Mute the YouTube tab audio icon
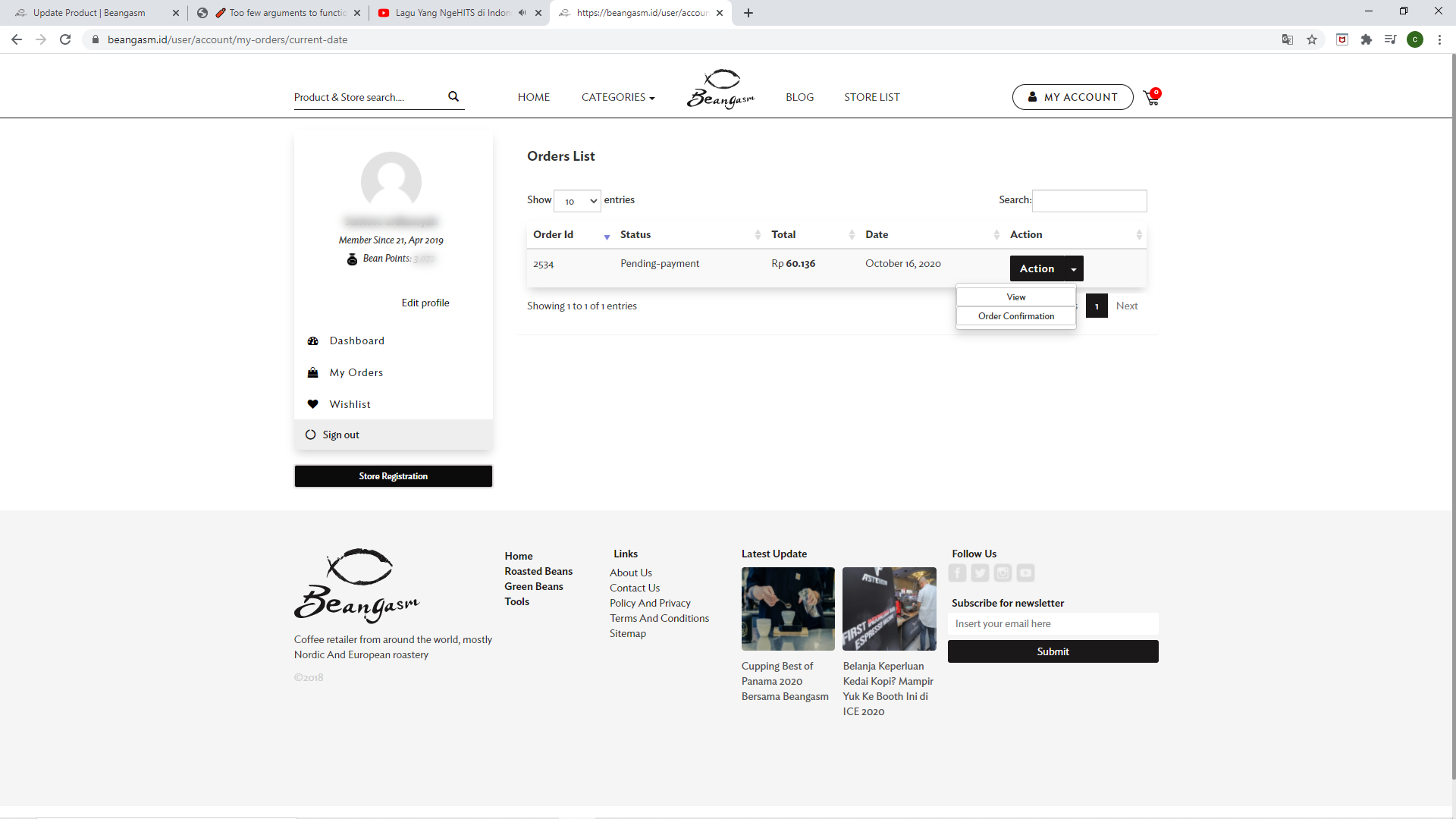This screenshot has height=819, width=1456. (x=522, y=13)
